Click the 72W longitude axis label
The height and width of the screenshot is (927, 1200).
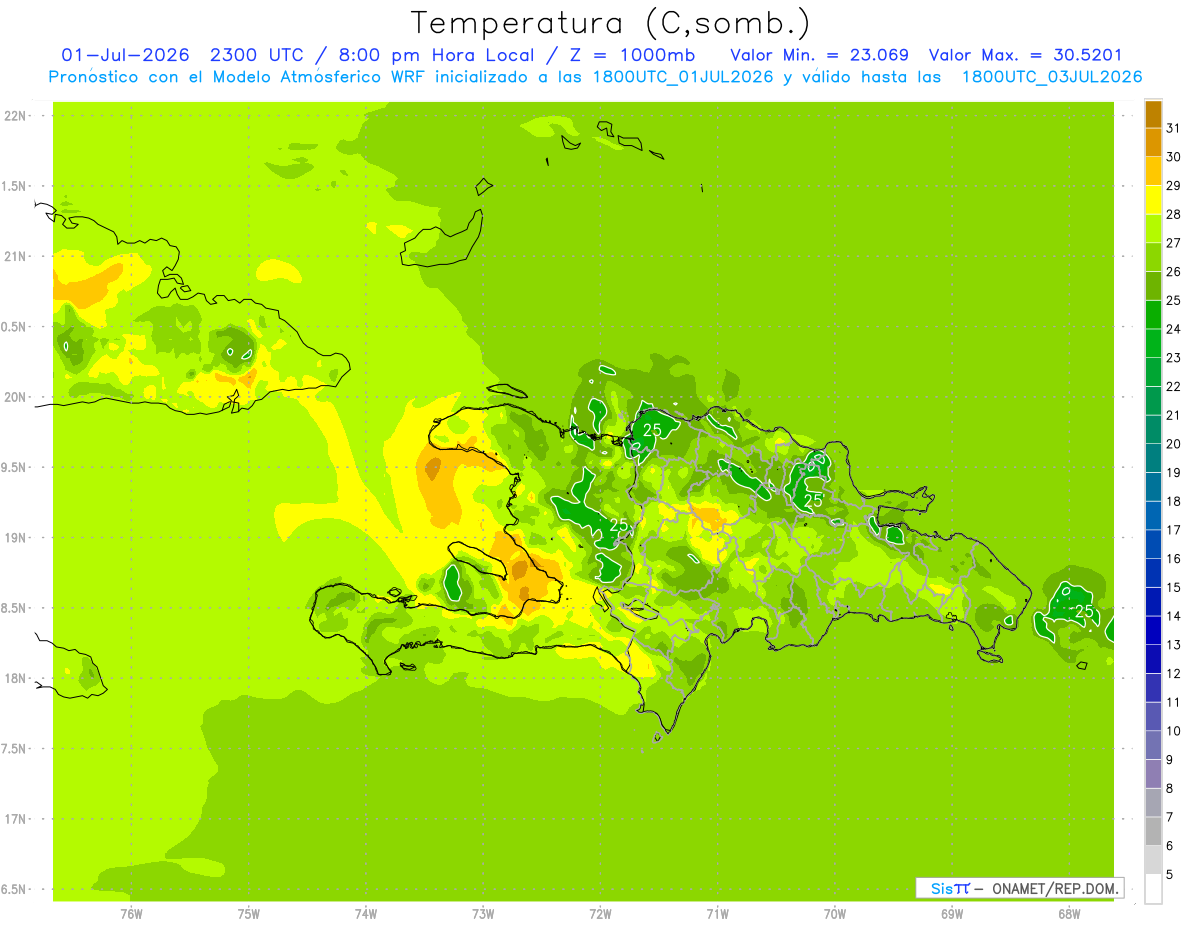600,913
